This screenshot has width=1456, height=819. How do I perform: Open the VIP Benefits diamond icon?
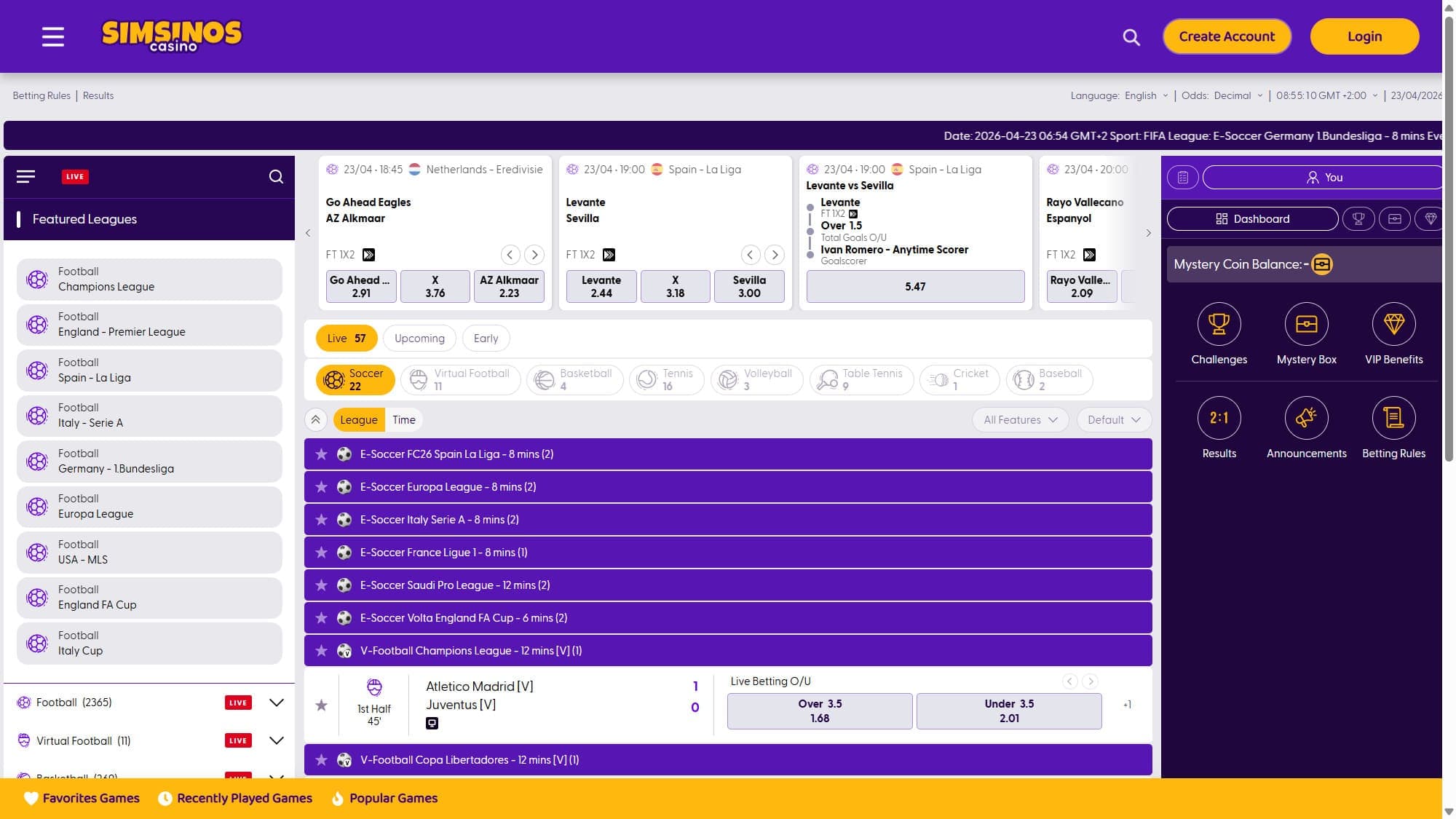click(1393, 324)
